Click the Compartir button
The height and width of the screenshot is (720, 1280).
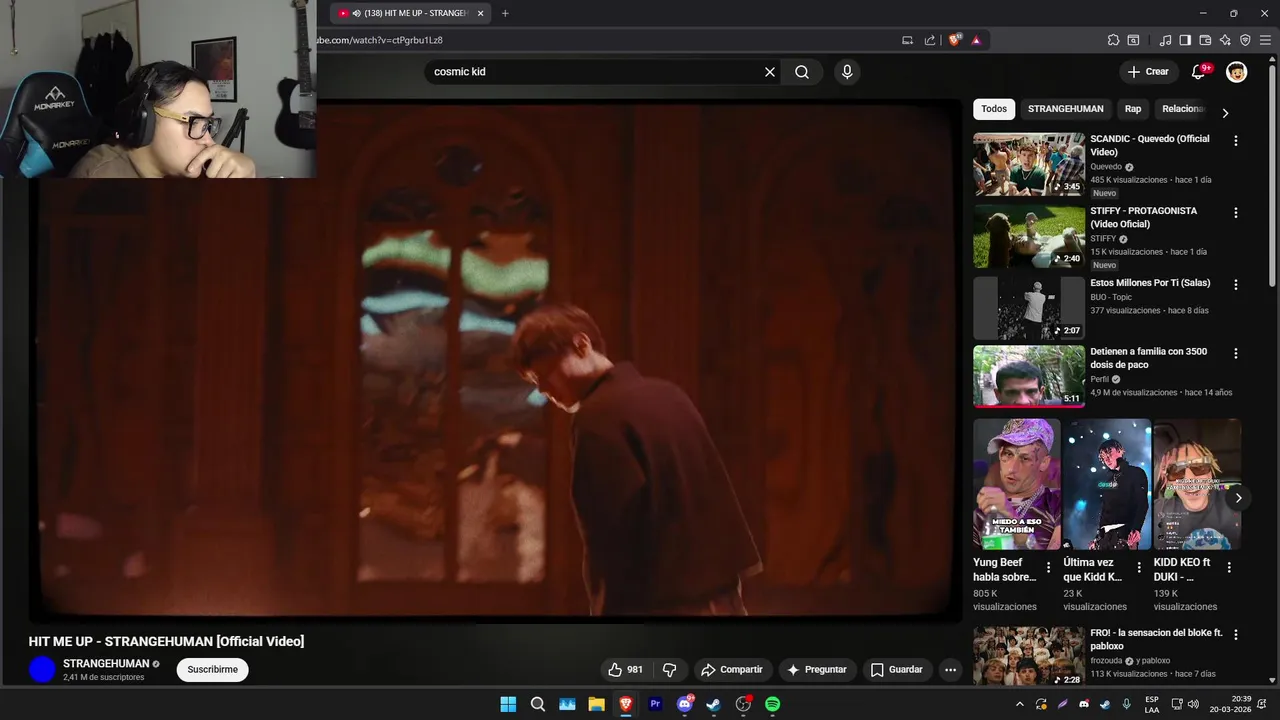coord(732,670)
